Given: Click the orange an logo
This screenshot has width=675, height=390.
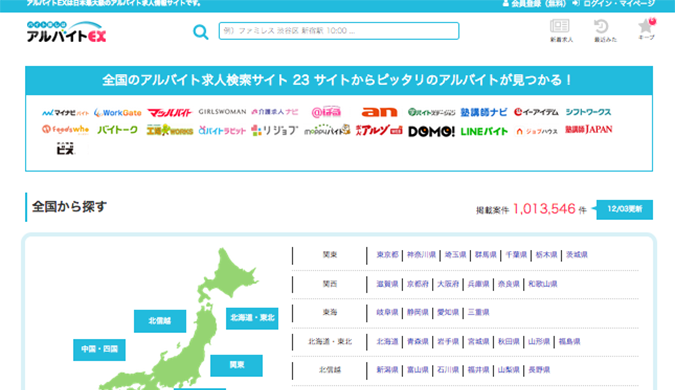Looking at the screenshot, I should 379,112.
